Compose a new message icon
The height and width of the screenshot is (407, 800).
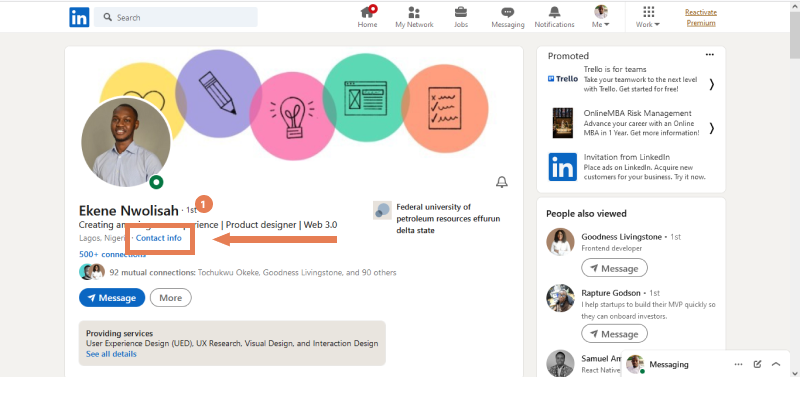point(757,364)
